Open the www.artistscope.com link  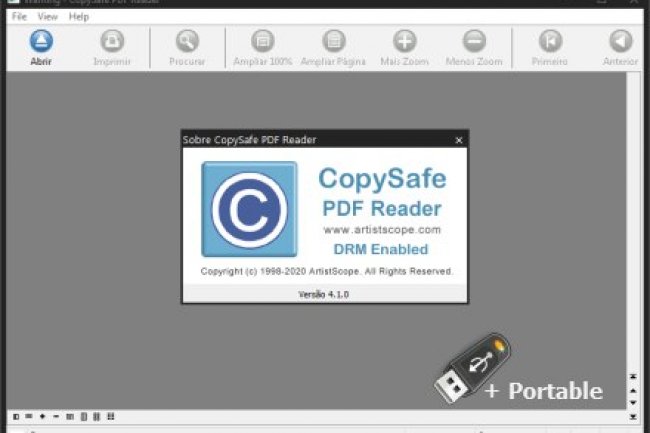[382, 230]
